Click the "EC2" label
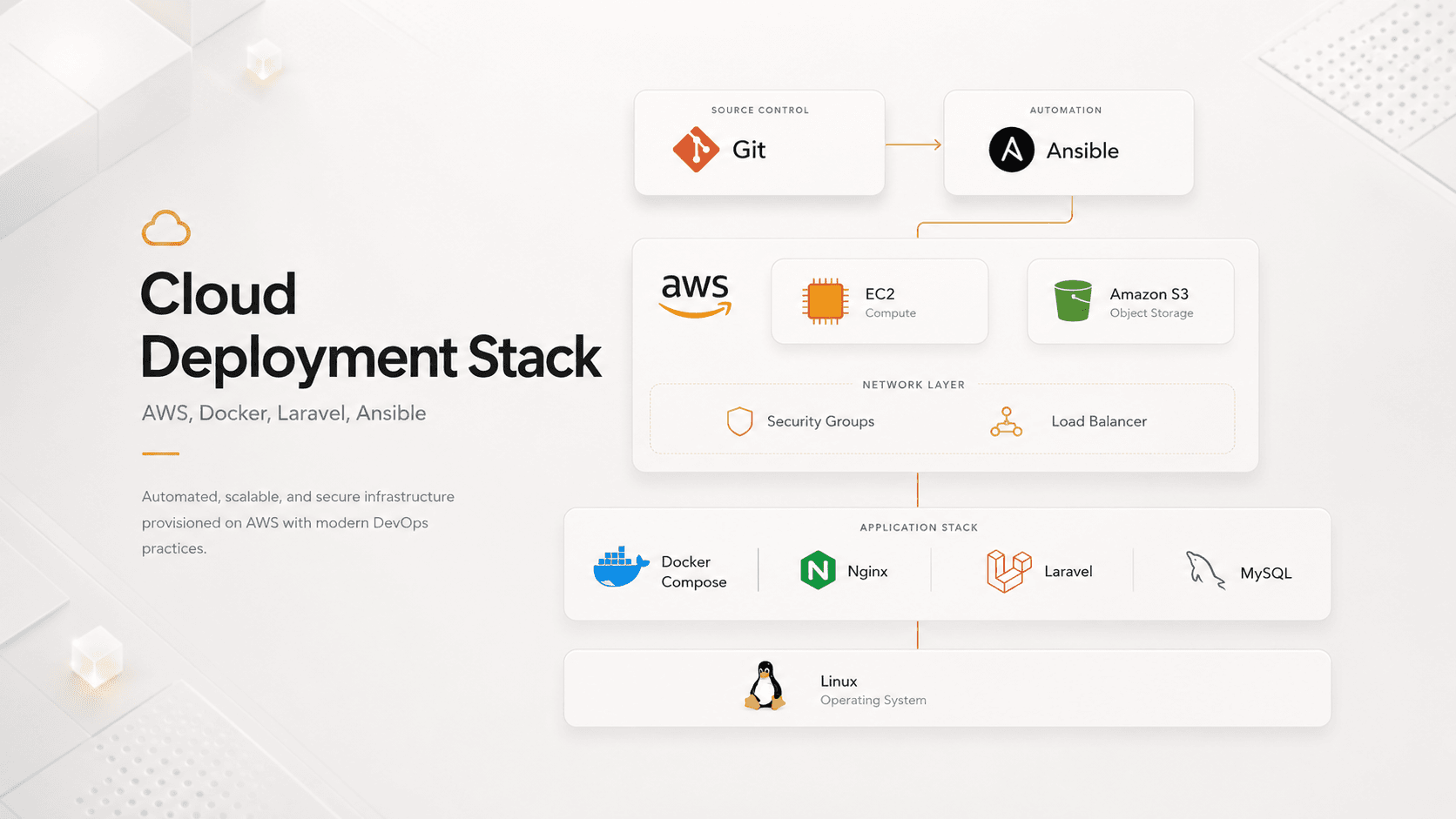1456x819 pixels. pos(880,294)
